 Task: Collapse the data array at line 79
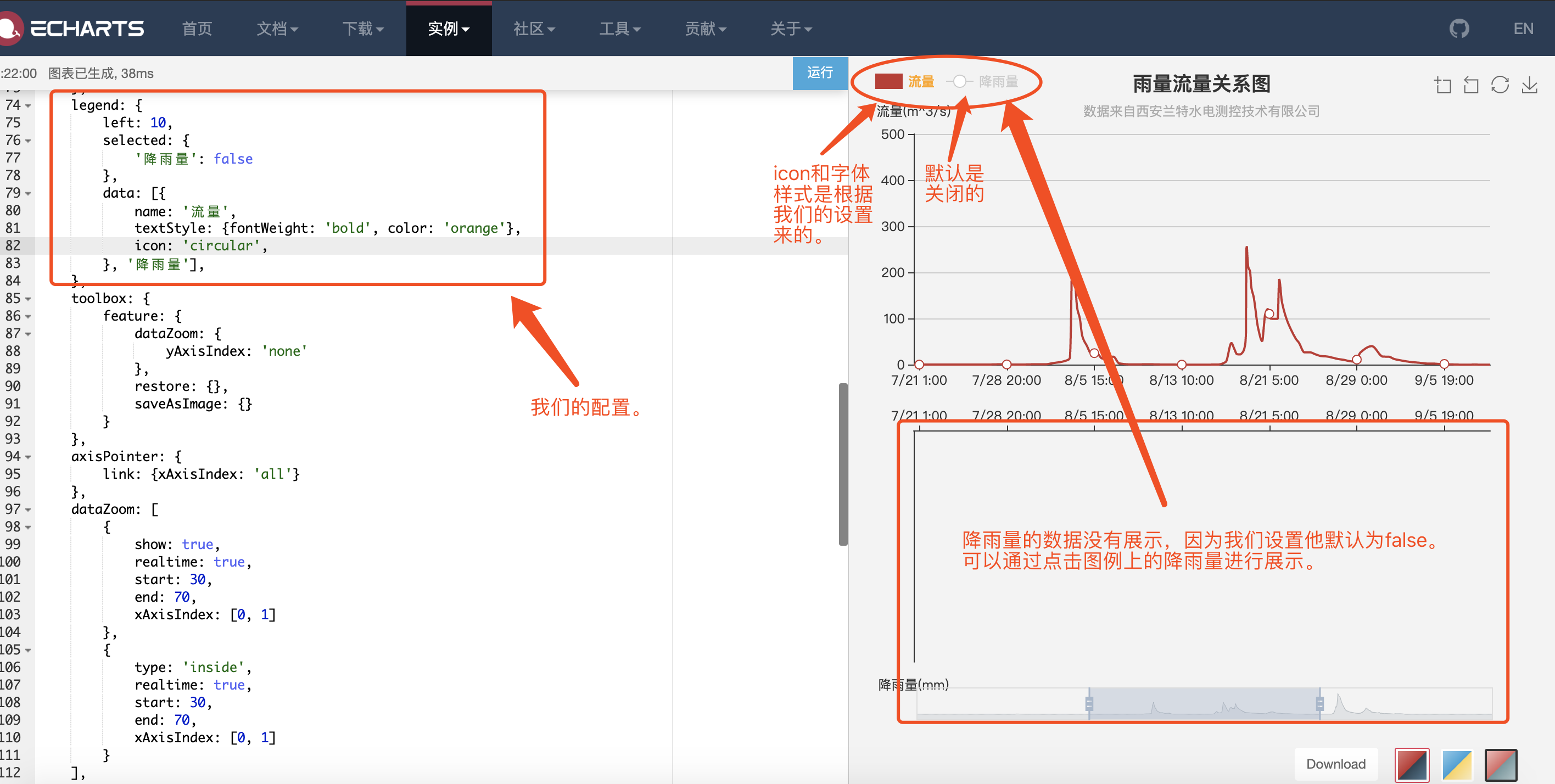(x=28, y=193)
